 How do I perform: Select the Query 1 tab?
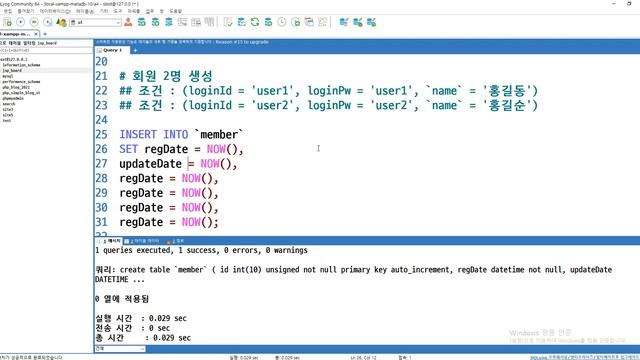(112, 50)
